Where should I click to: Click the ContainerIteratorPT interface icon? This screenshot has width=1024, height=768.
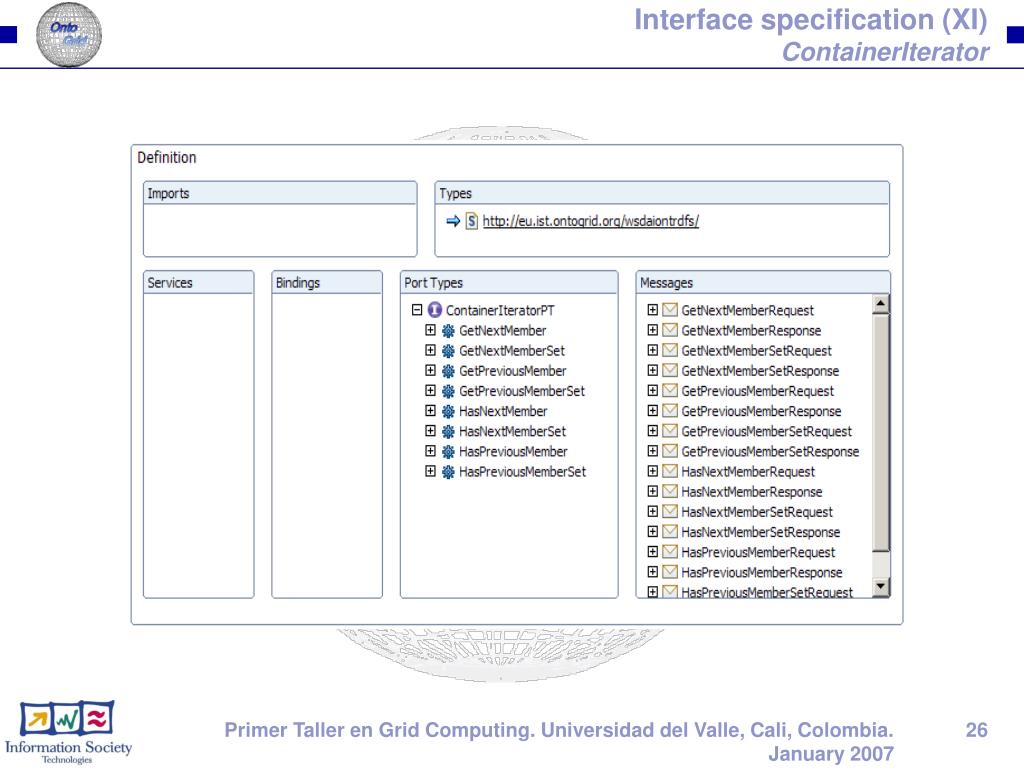435,310
